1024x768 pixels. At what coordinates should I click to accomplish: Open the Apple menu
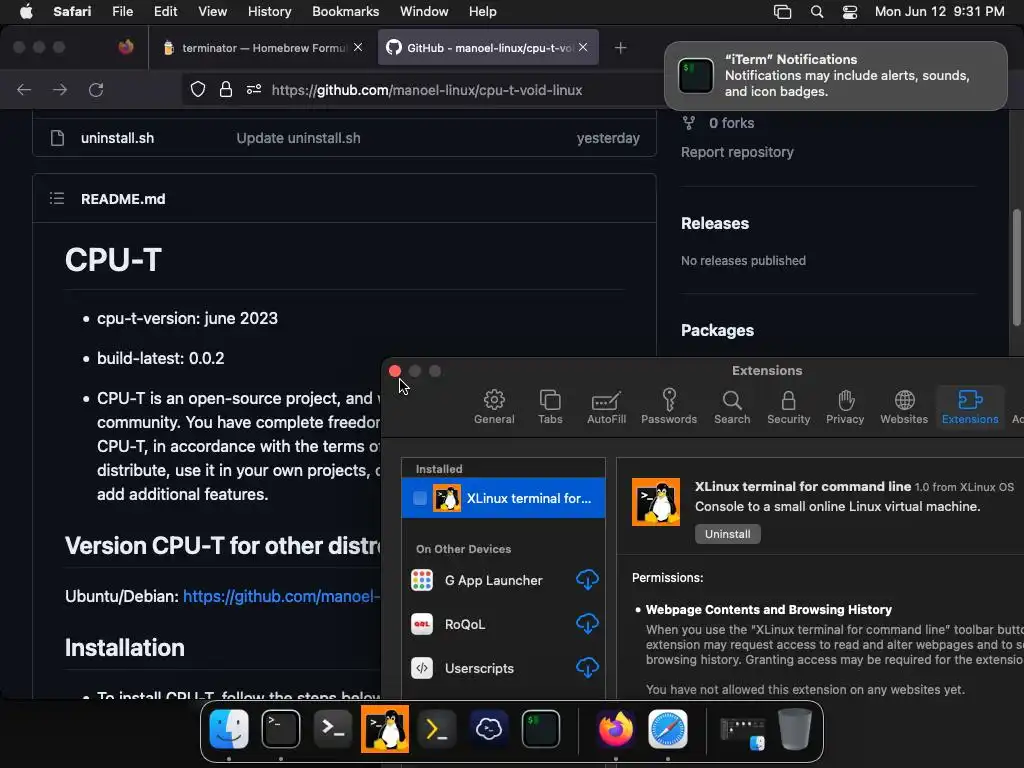pyautogui.click(x=25, y=11)
